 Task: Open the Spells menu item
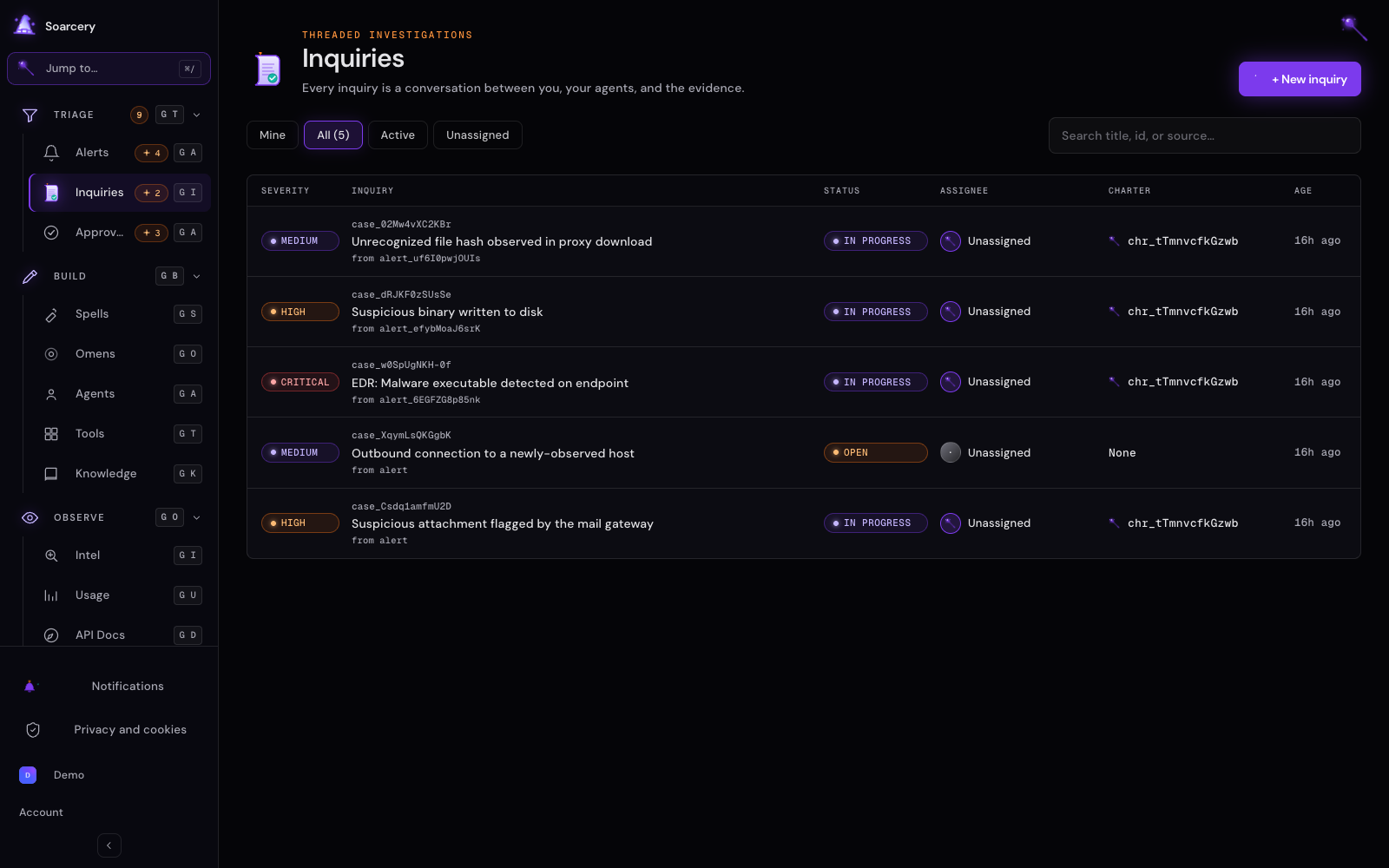[120, 314]
